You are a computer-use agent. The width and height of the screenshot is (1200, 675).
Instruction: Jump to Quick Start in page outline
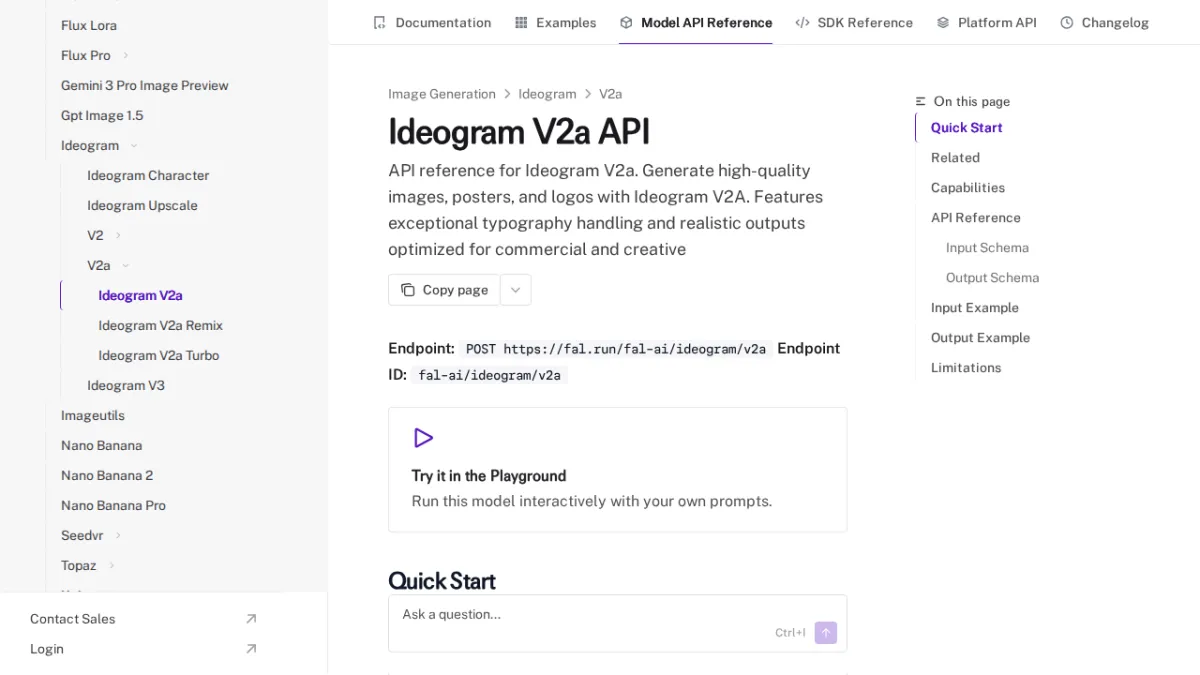pyautogui.click(x=966, y=128)
